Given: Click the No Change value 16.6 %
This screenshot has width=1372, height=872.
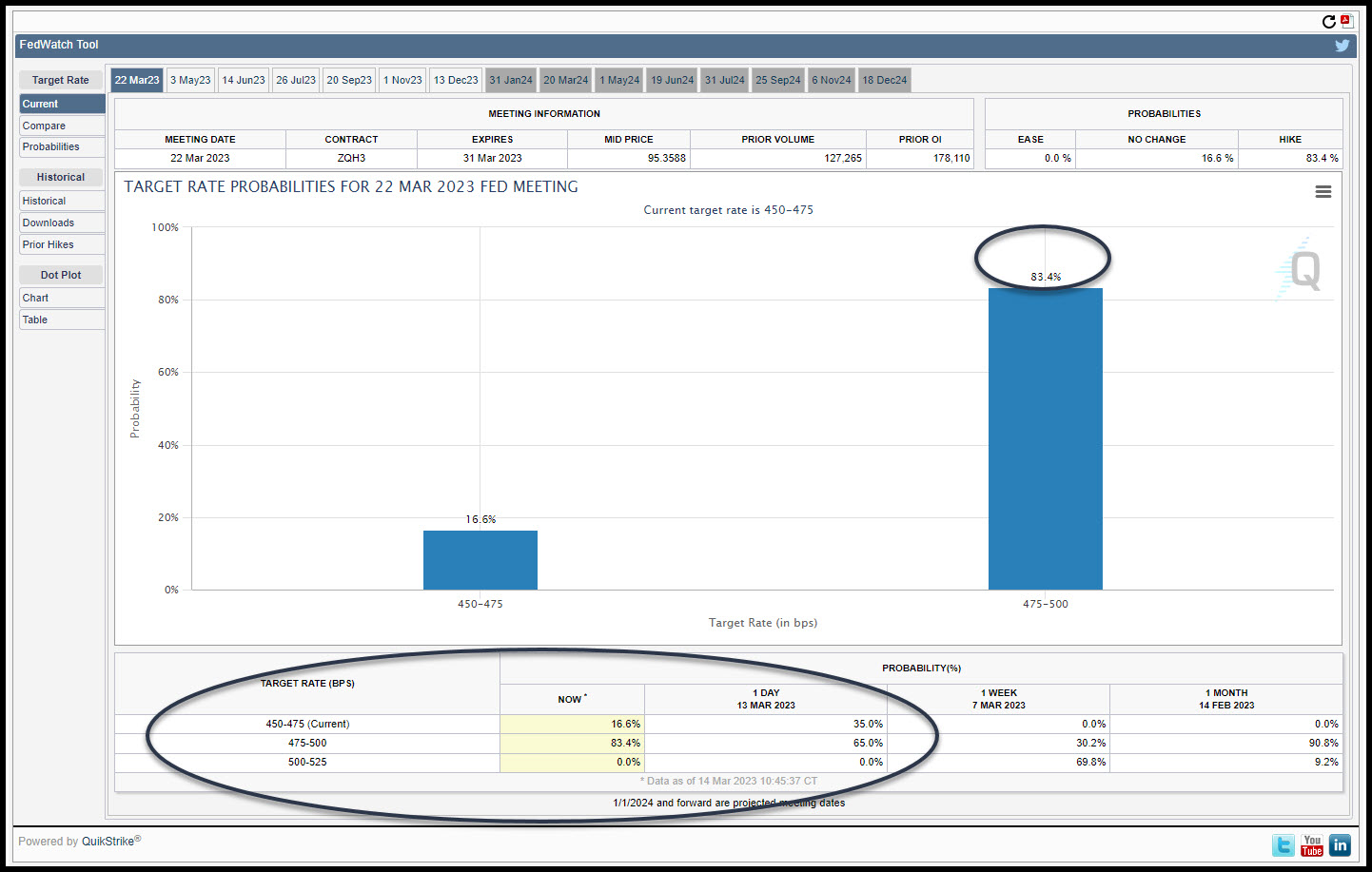Looking at the screenshot, I should click(x=1217, y=158).
